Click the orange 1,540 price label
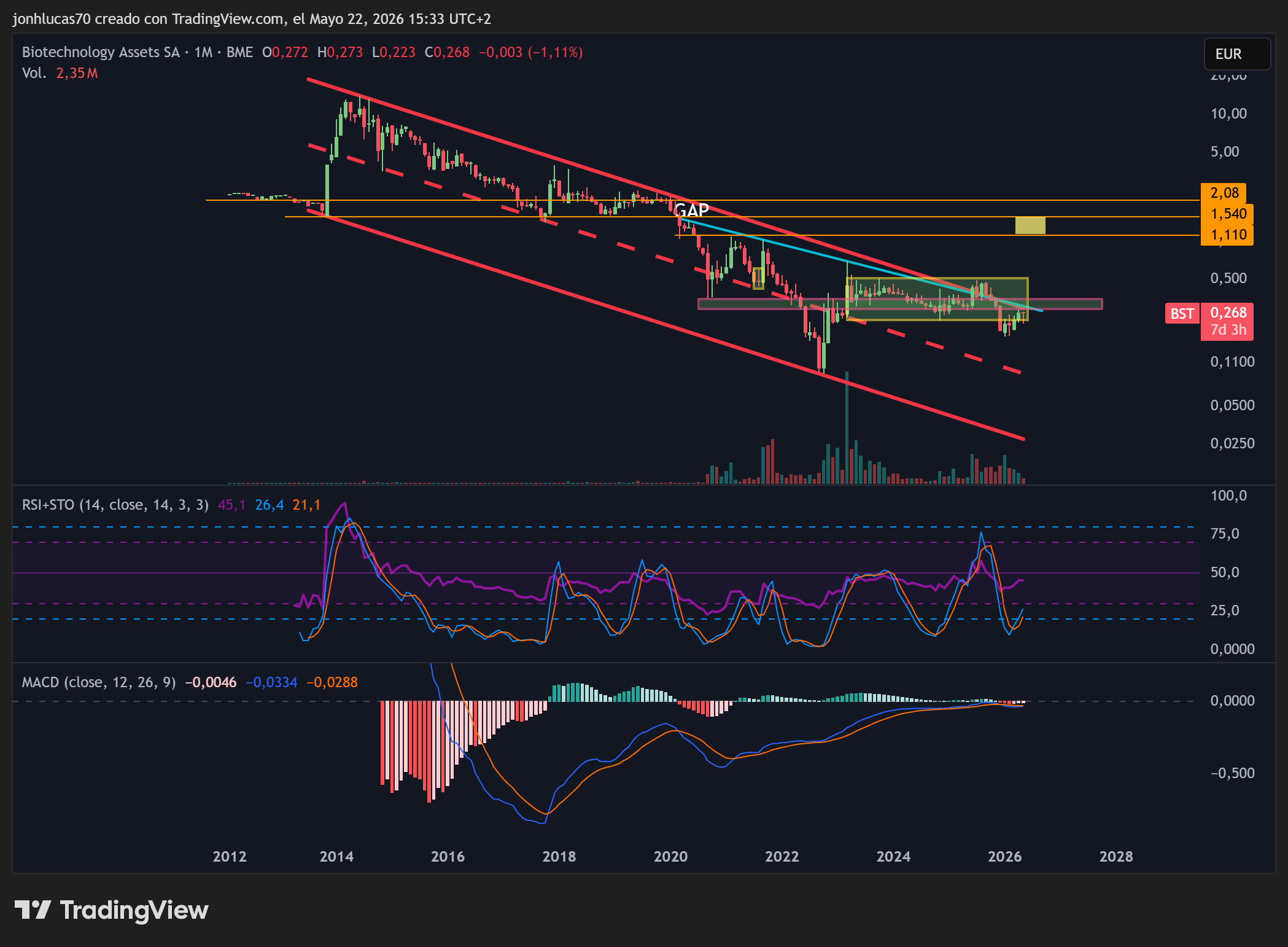Image resolution: width=1288 pixels, height=947 pixels. (x=1227, y=214)
